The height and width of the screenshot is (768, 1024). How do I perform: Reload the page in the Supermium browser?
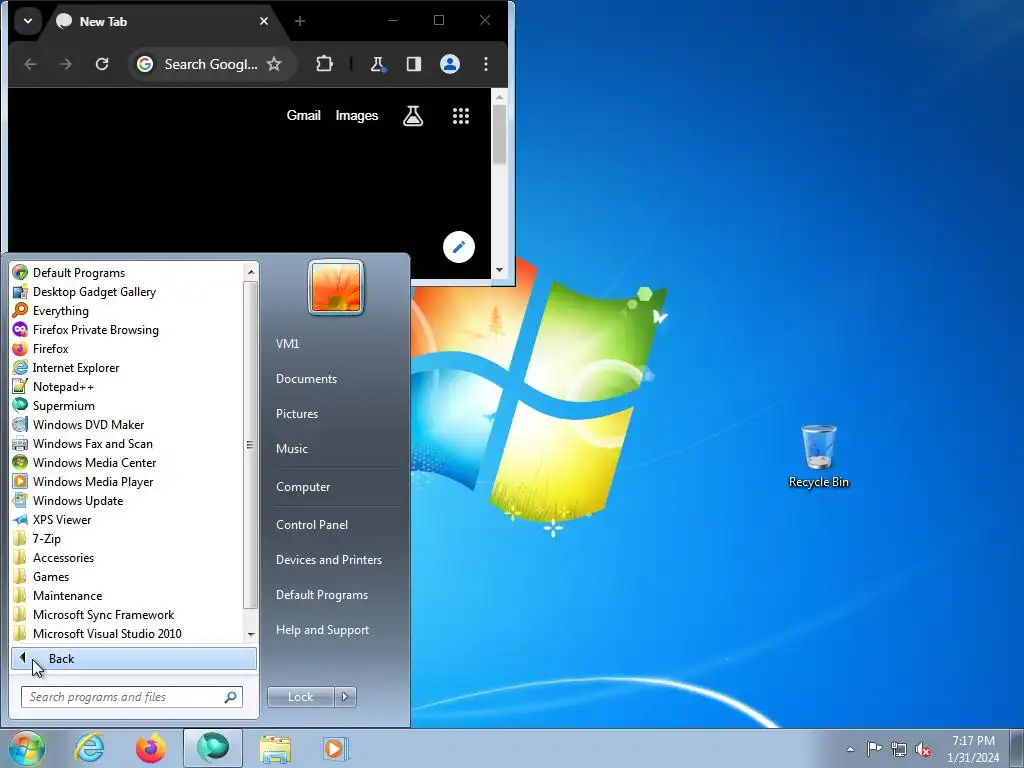pos(102,64)
